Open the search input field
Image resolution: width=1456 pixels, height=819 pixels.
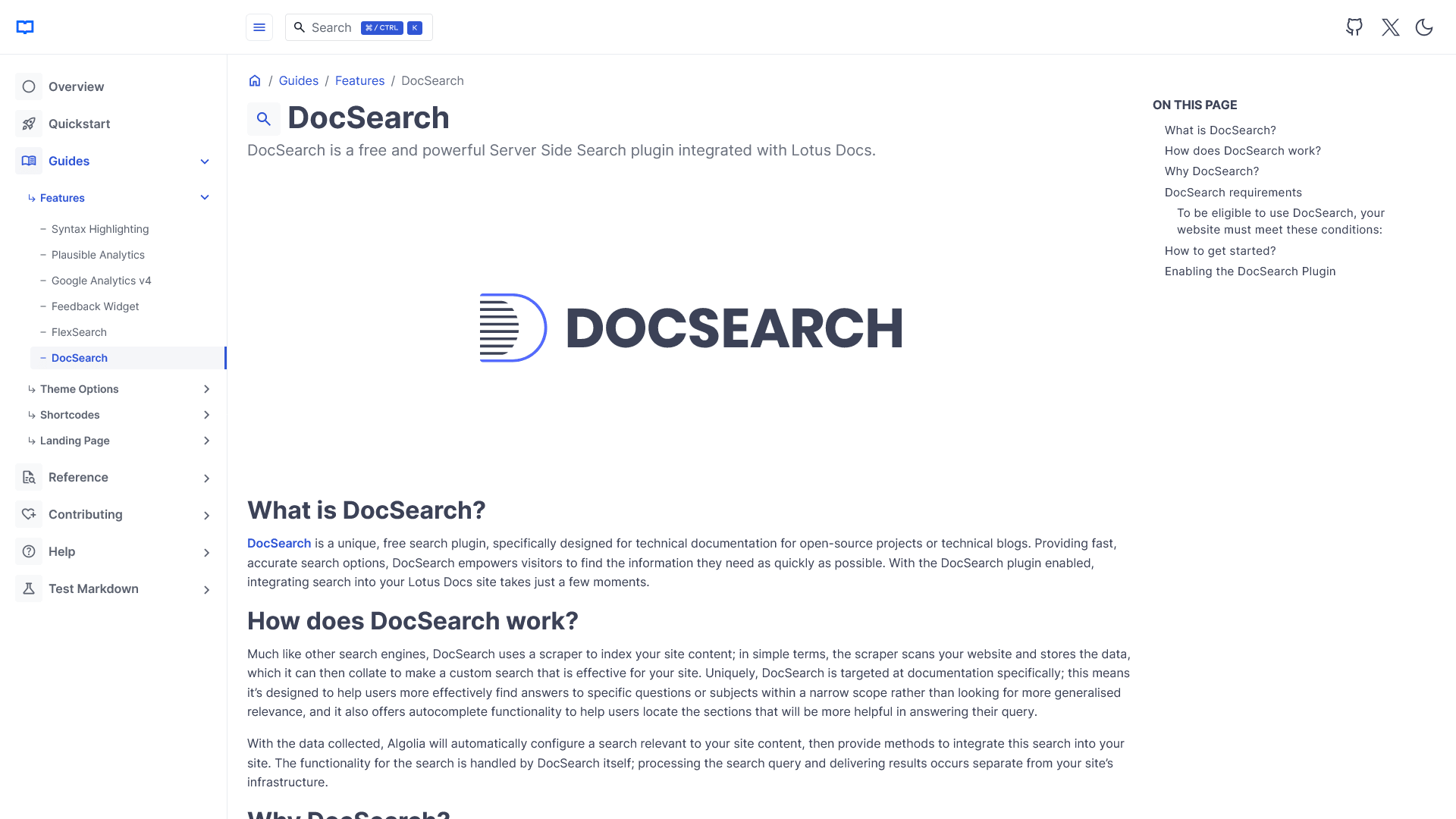coord(358,27)
